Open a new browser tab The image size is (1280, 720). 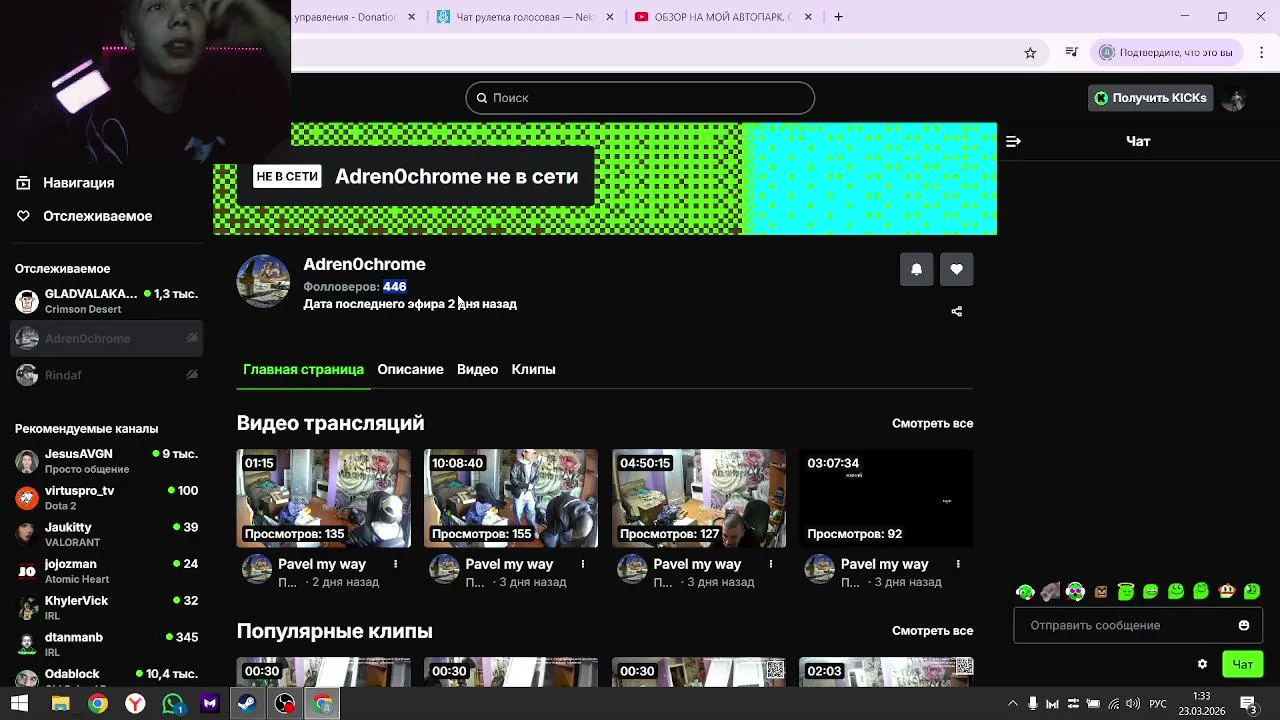(x=838, y=17)
